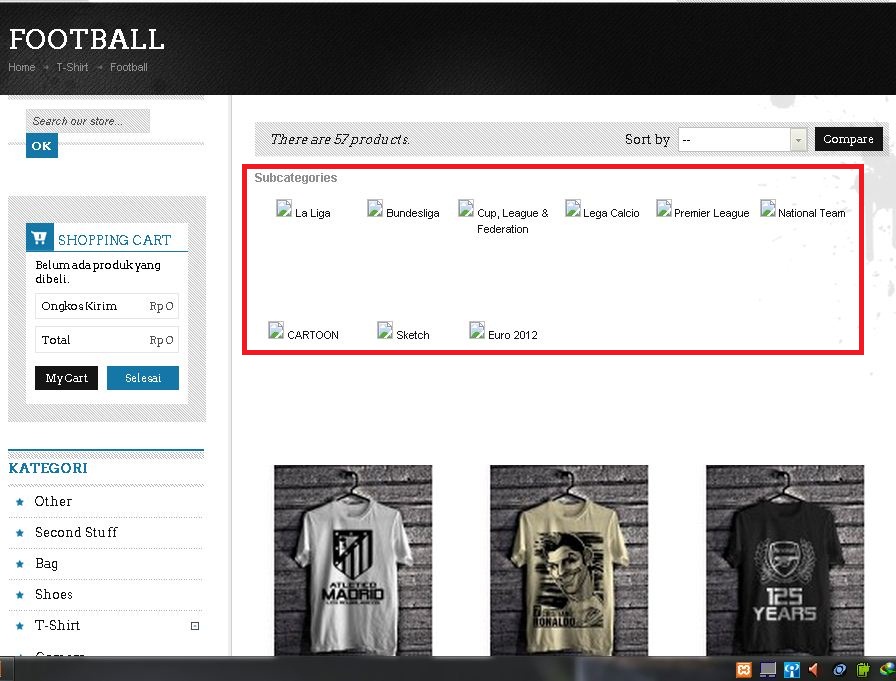Click the Selesai checkout button
896x681 pixels.
coord(143,378)
